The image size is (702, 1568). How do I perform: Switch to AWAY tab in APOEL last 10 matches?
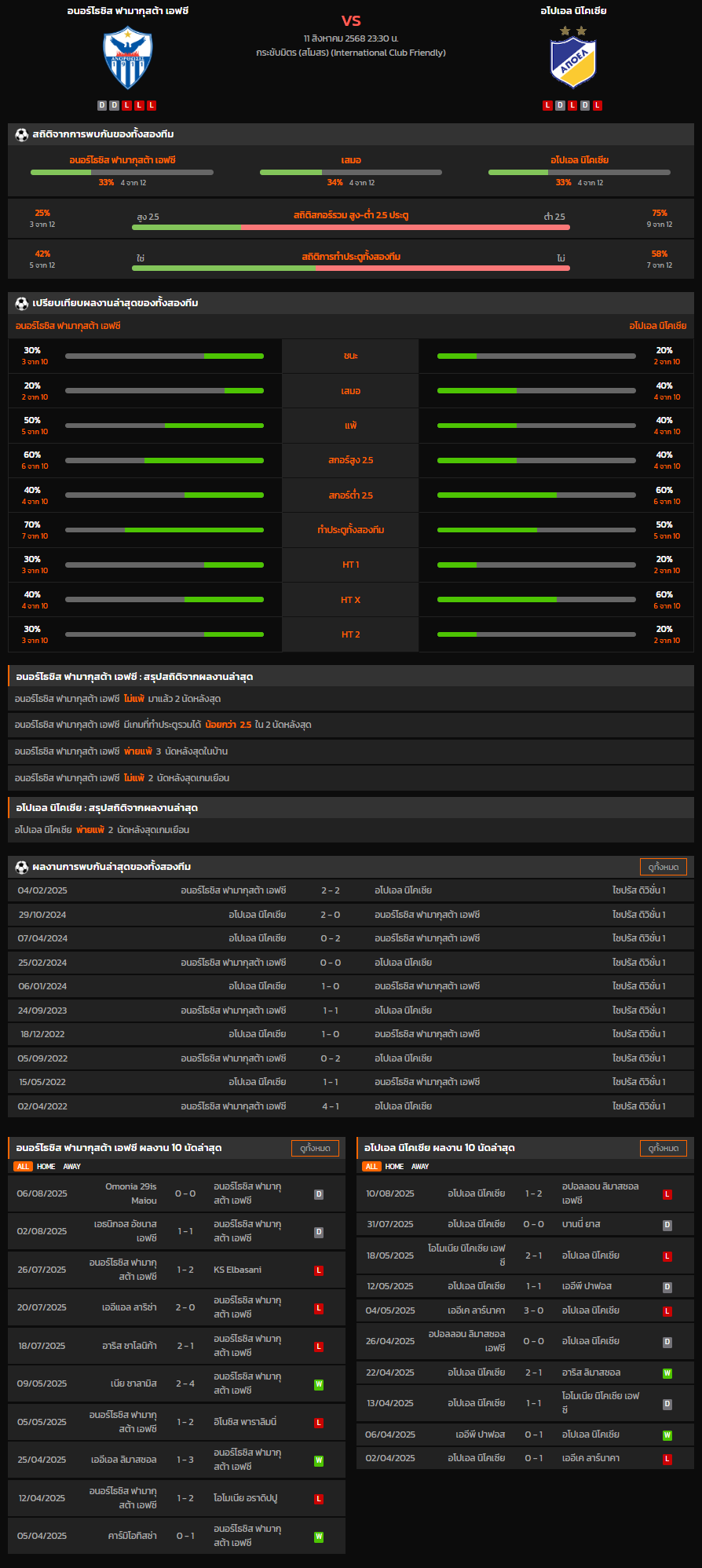421,1167
